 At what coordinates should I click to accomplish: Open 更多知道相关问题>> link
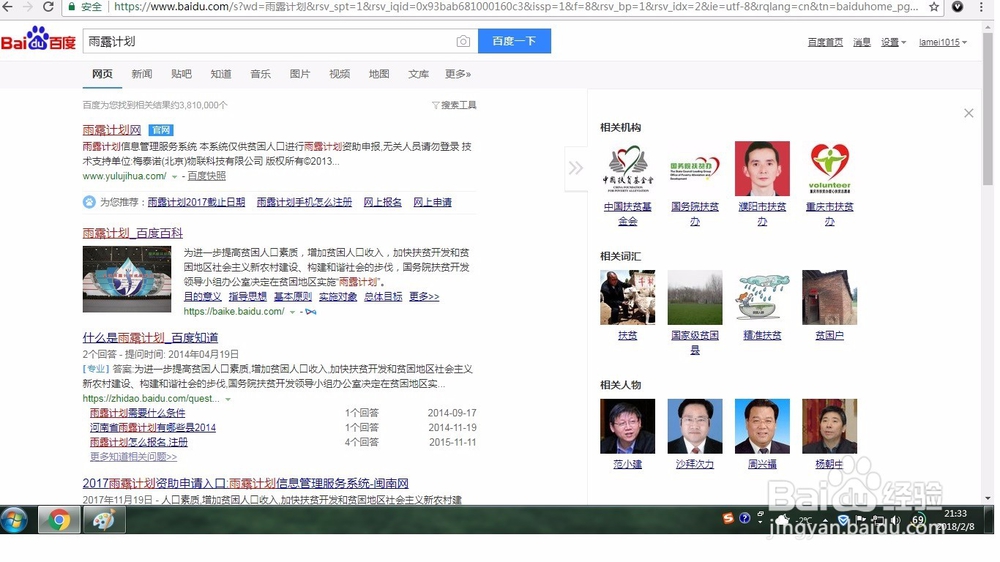133,457
